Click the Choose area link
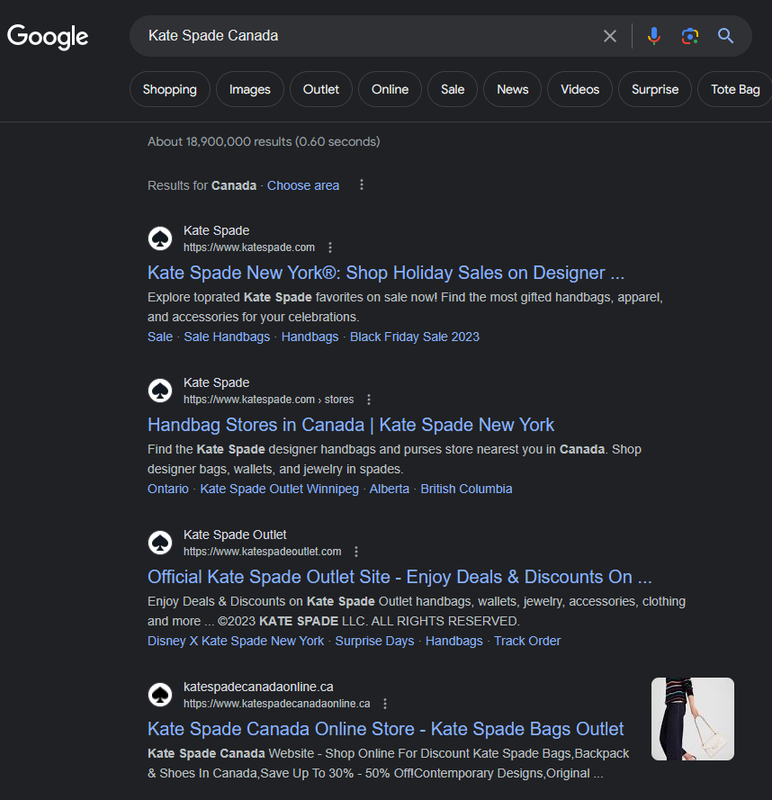The image size is (772, 800). pyautogui.click(x=303, y=185)
